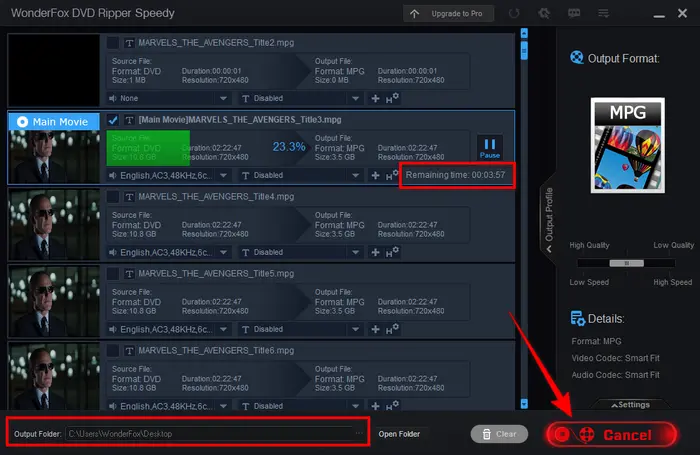
Task: Expand the Settings panel tab
Action: tap(630, 405)
